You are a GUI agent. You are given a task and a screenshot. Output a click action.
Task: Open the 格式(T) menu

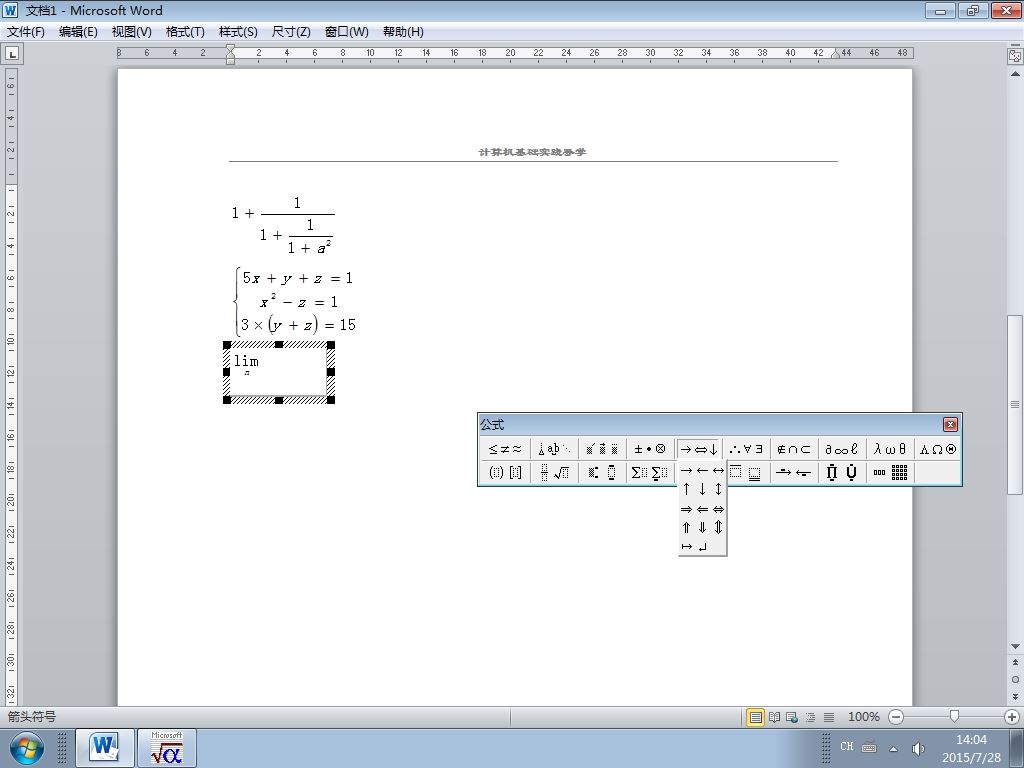click(185, 32)
